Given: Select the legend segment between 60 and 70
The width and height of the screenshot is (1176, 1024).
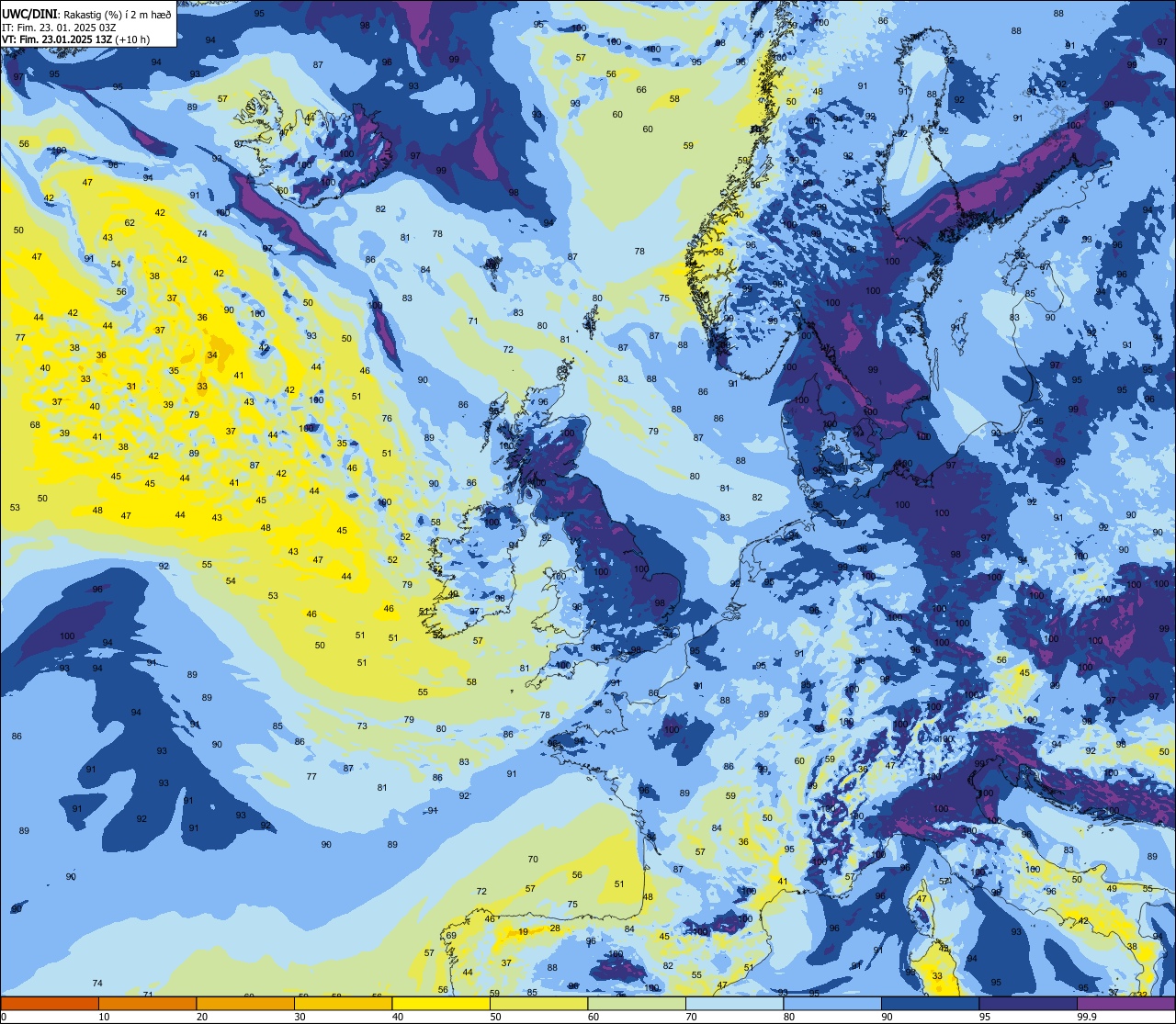Looking at the screenshot, I should coord(637,1003).
